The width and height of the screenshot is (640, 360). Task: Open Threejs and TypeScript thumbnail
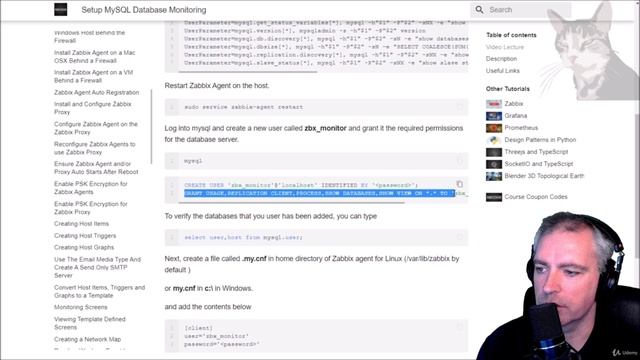pos(494,152)
